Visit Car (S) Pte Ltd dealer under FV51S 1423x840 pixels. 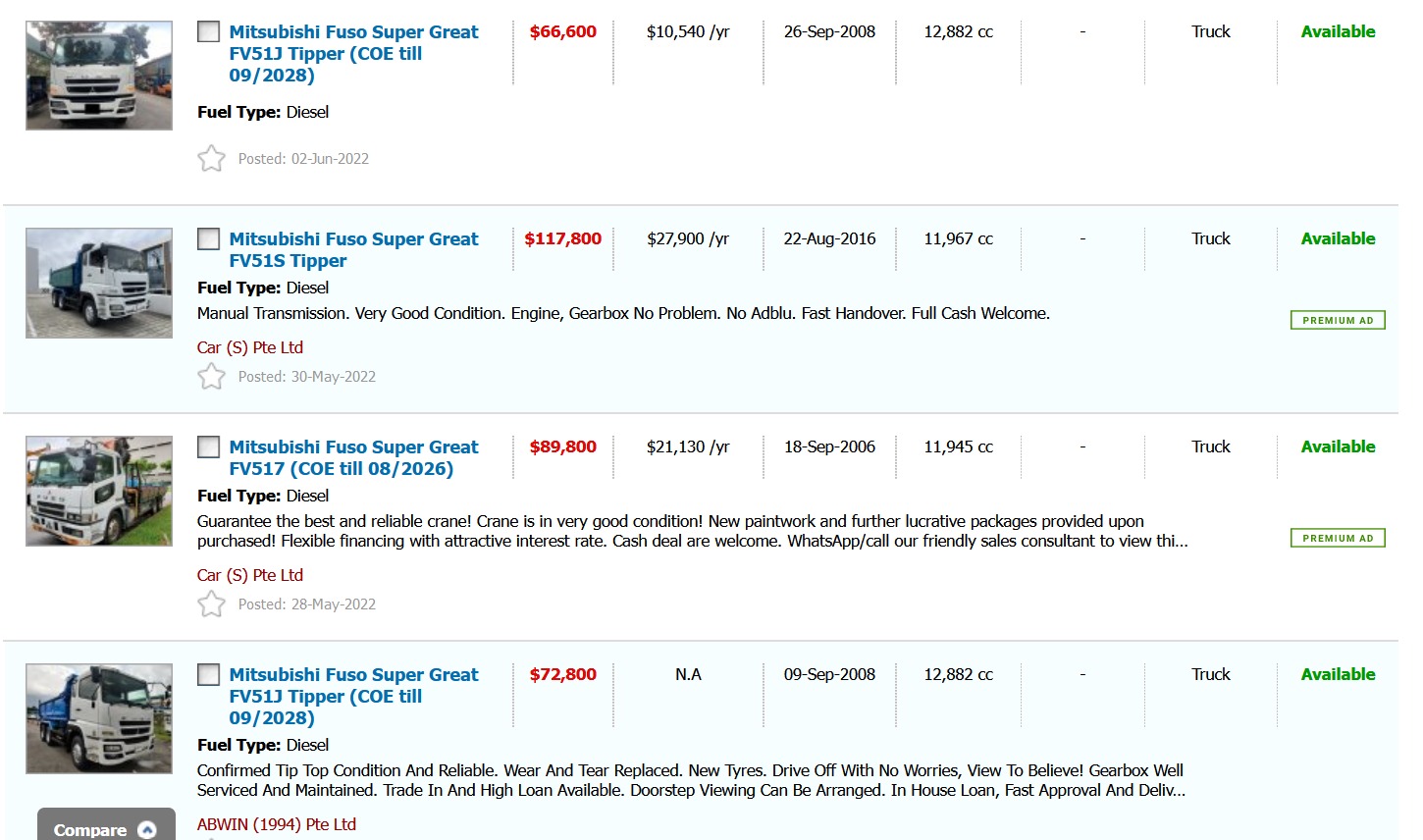click(250, 347)
